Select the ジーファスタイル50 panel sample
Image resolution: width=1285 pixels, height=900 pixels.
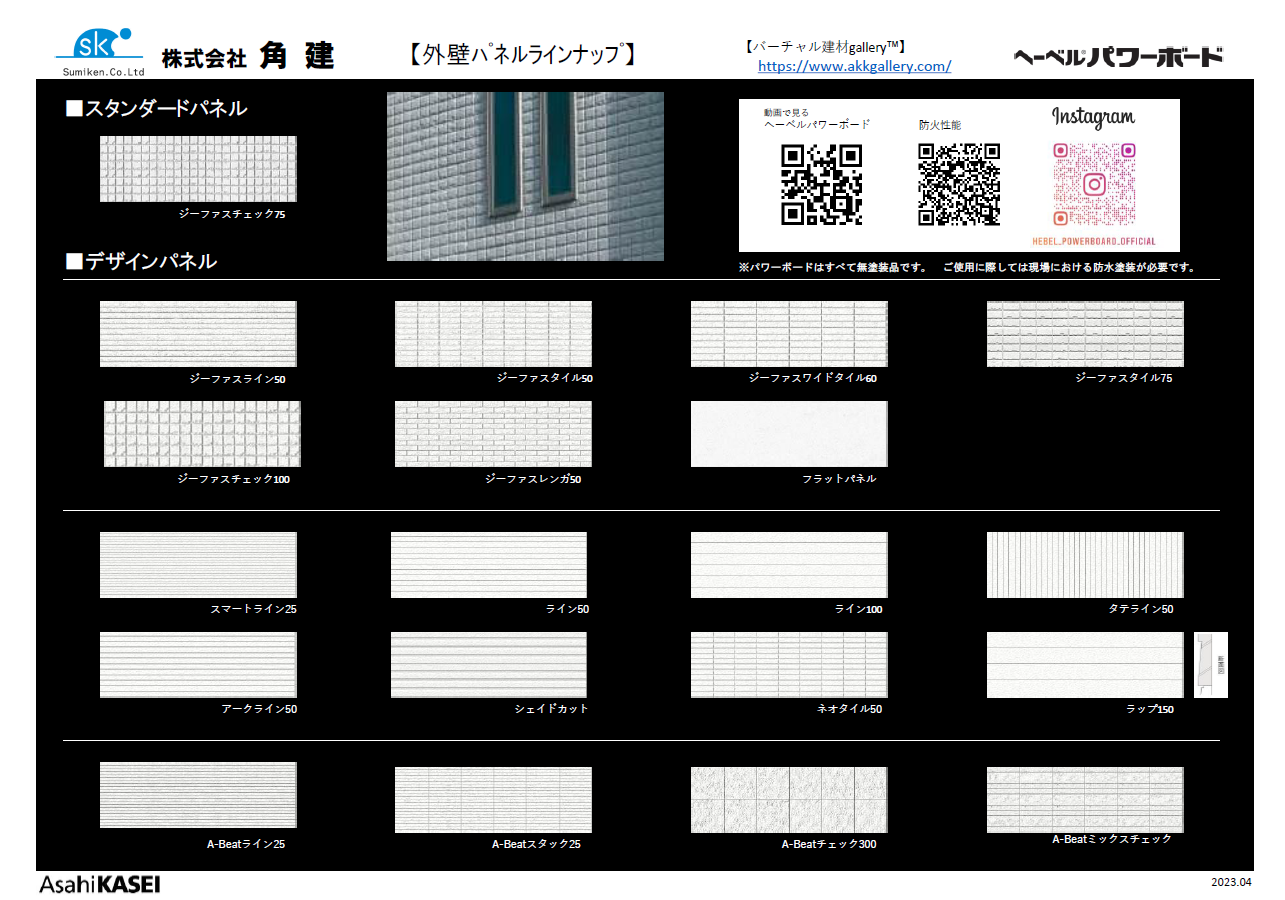pos(493,334)
